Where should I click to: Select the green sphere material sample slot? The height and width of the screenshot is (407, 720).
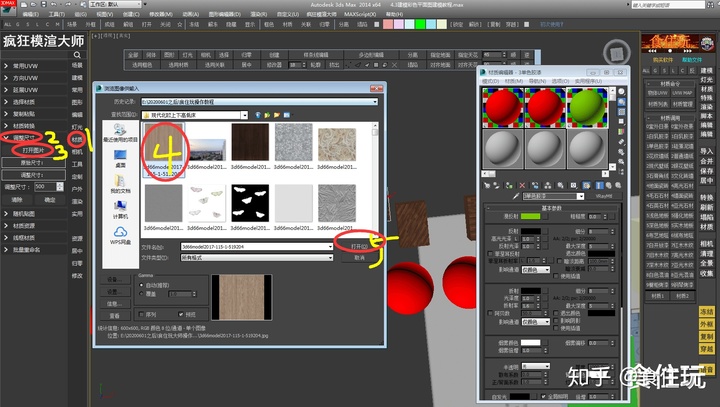pyautogui.click(x=587, y=107)
